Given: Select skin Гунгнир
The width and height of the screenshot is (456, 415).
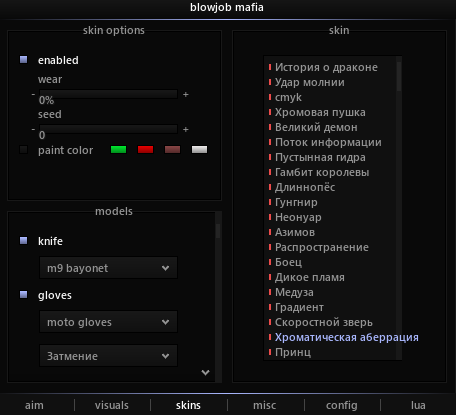Looking at the screenshot, I should pos(296,202).
